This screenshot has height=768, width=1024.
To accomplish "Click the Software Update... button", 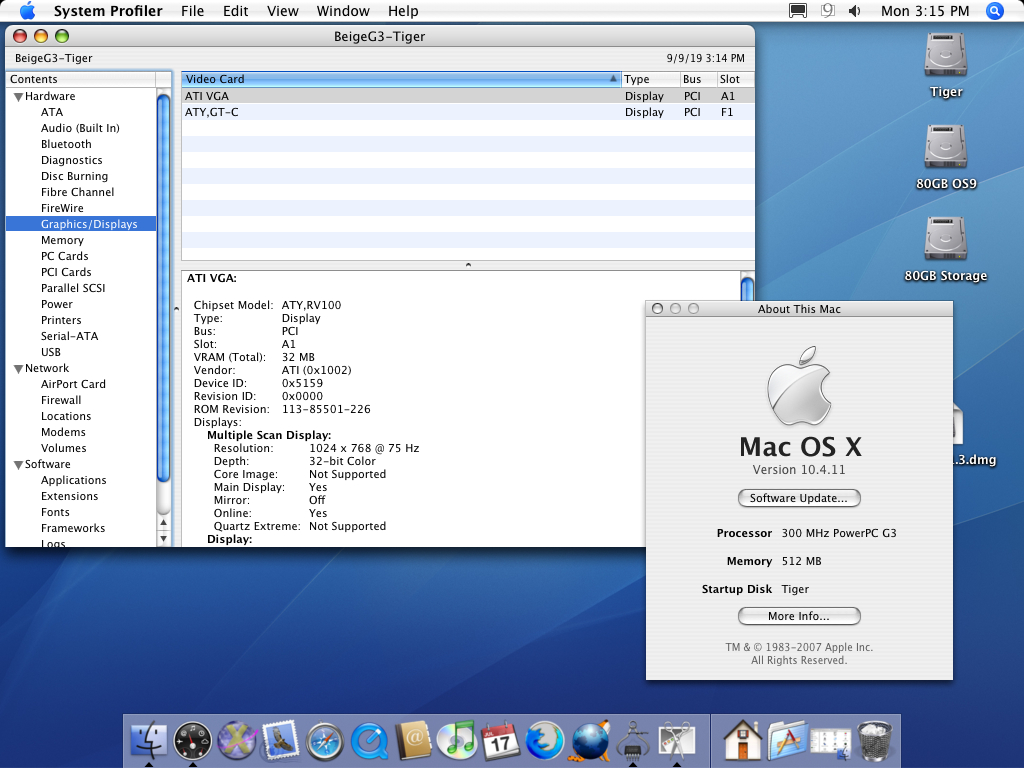I will click(x=799, y=498).
